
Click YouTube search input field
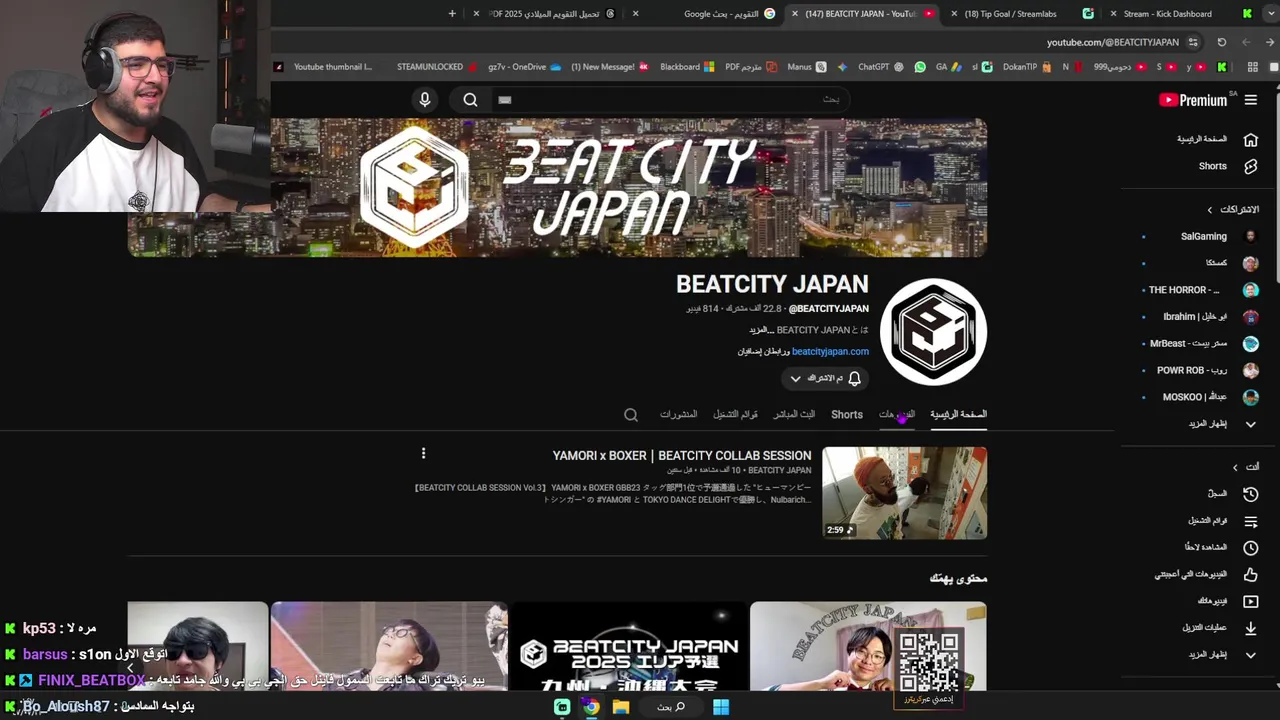[668, 99]
